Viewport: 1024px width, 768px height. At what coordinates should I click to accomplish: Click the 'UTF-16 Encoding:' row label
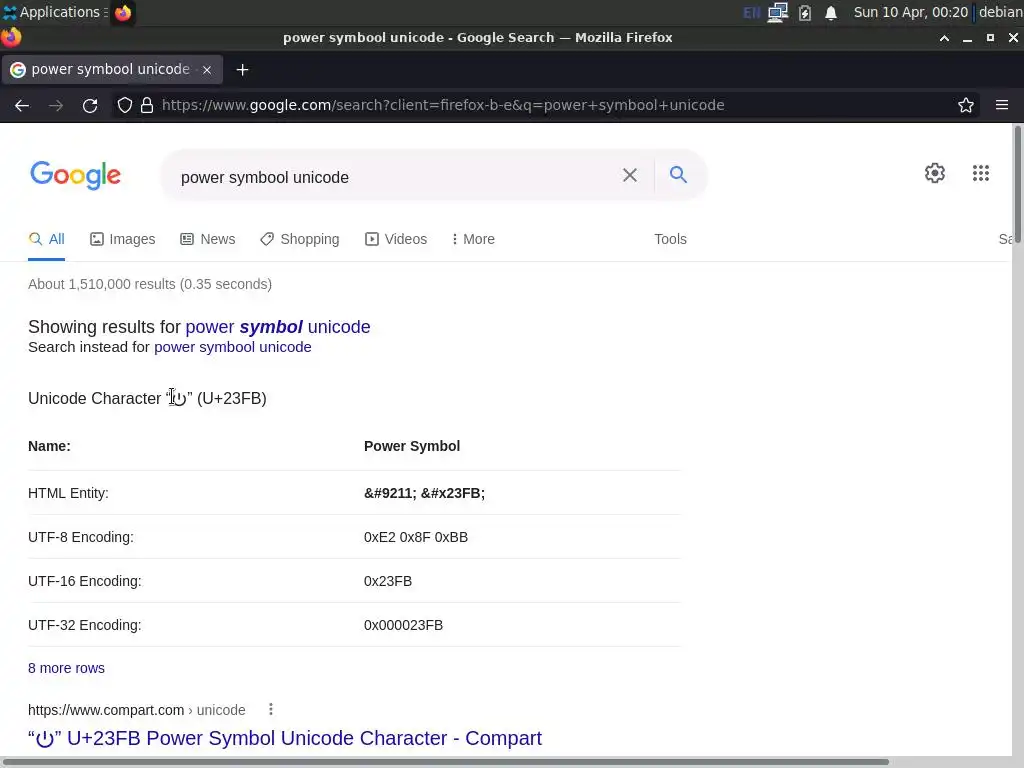84,581
